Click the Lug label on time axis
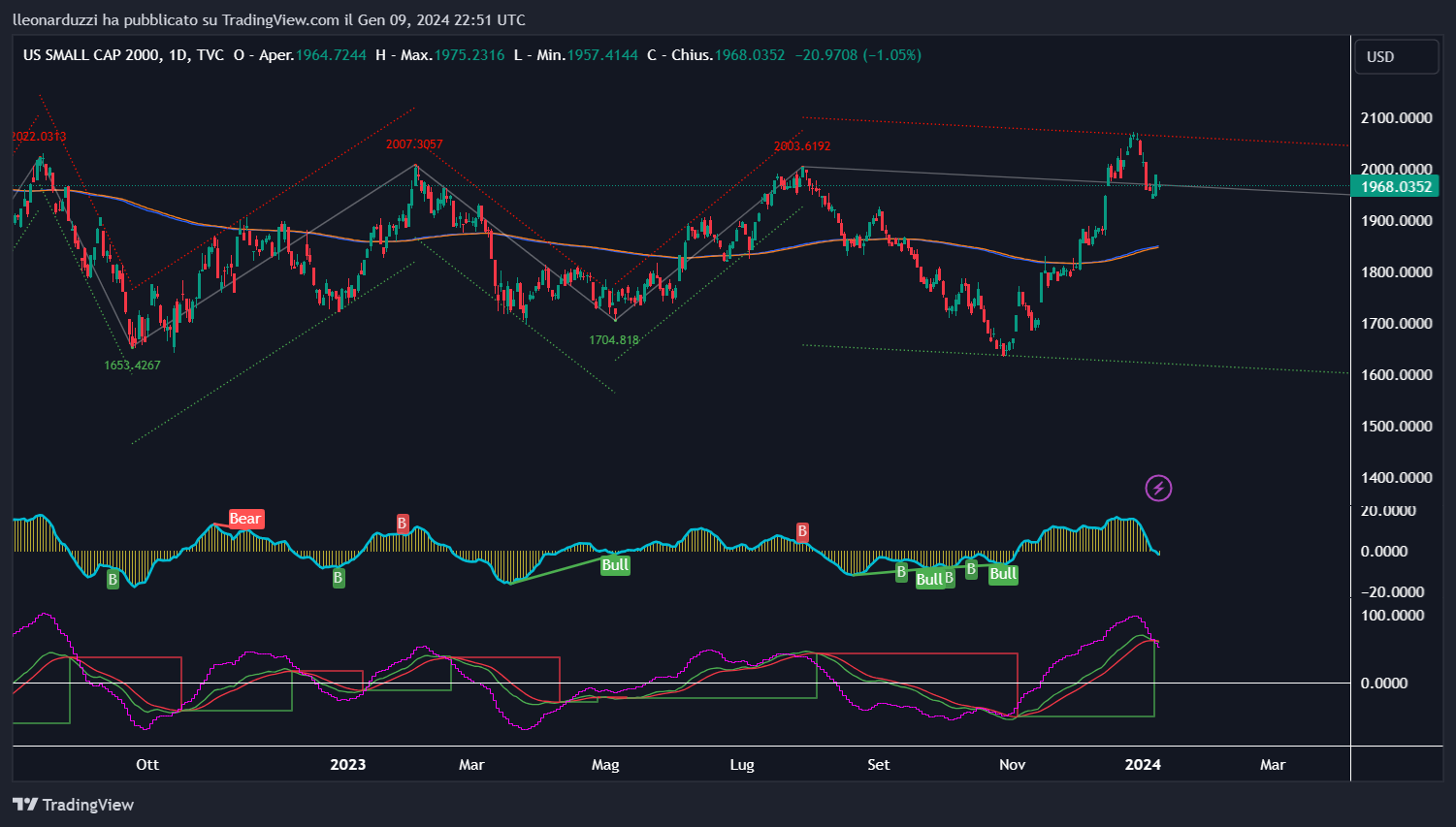 742,765
